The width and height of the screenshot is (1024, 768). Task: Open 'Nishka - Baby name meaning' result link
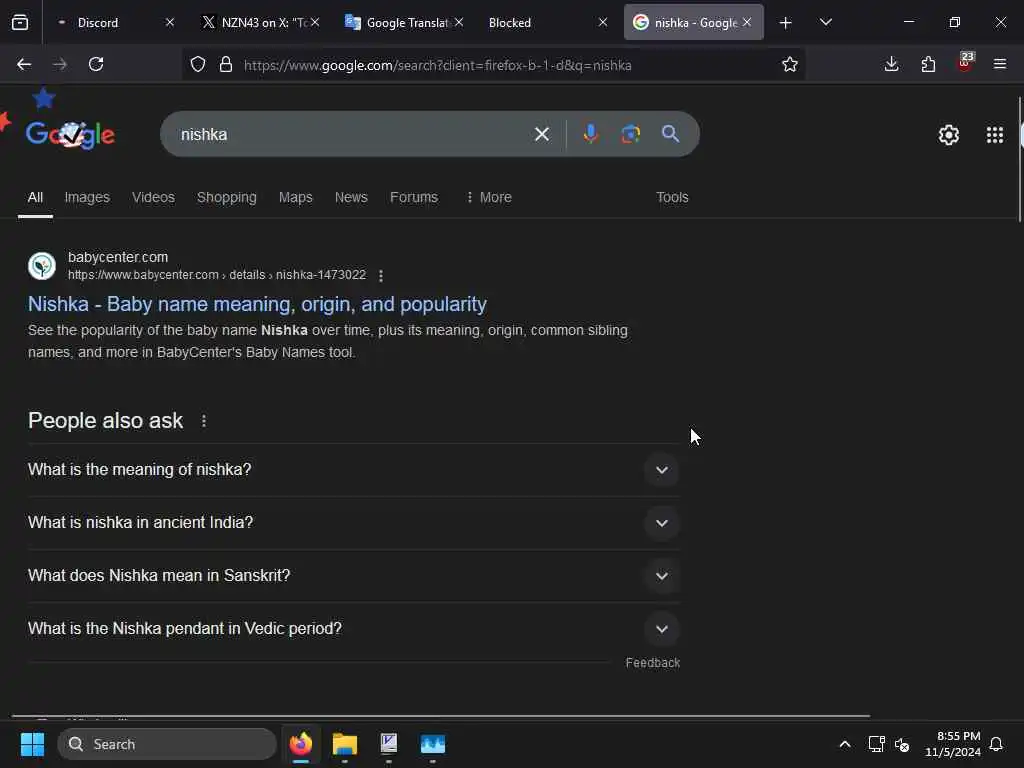tap(257, 304)
